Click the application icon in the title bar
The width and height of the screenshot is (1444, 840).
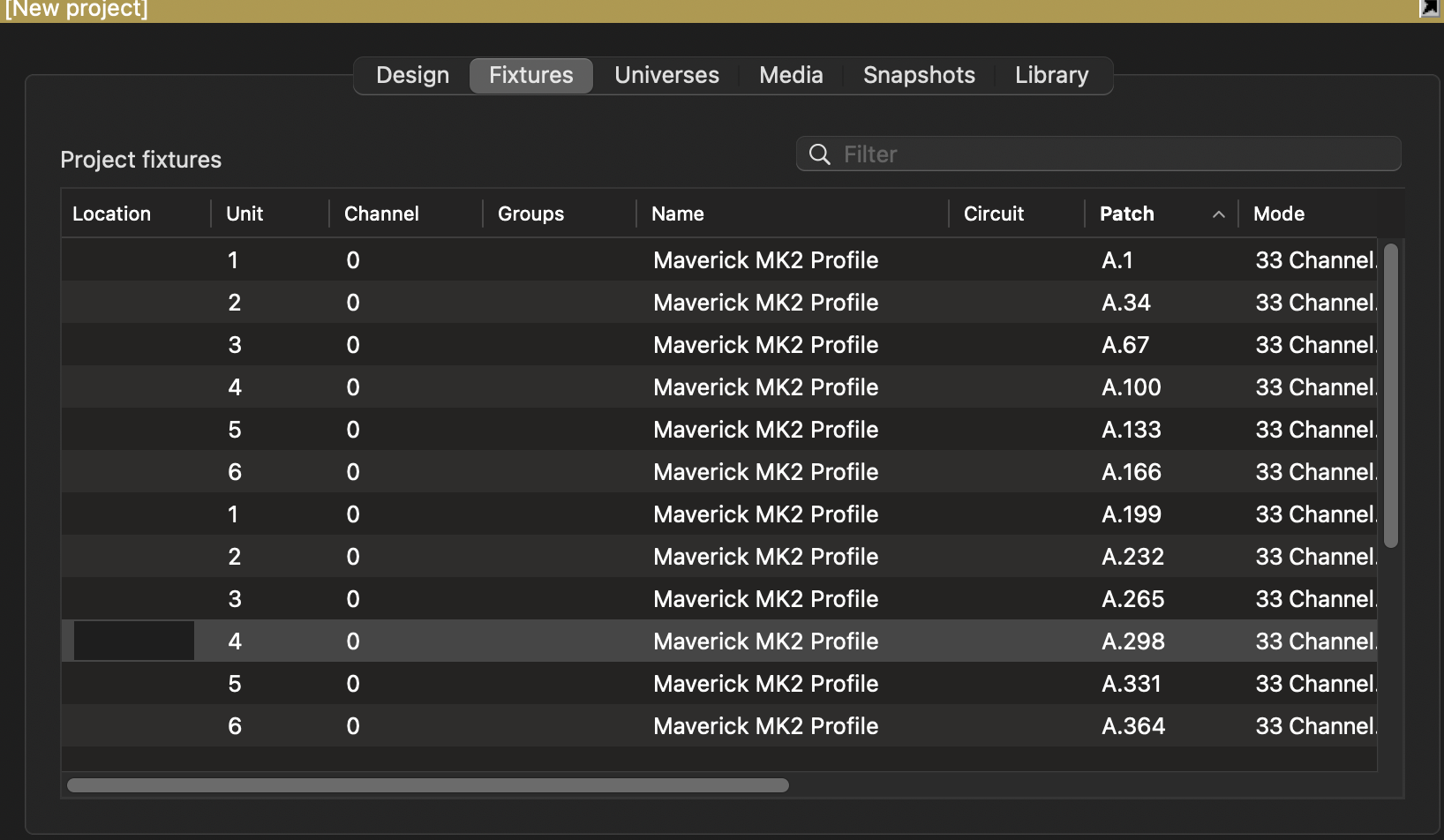(1428, 7)
